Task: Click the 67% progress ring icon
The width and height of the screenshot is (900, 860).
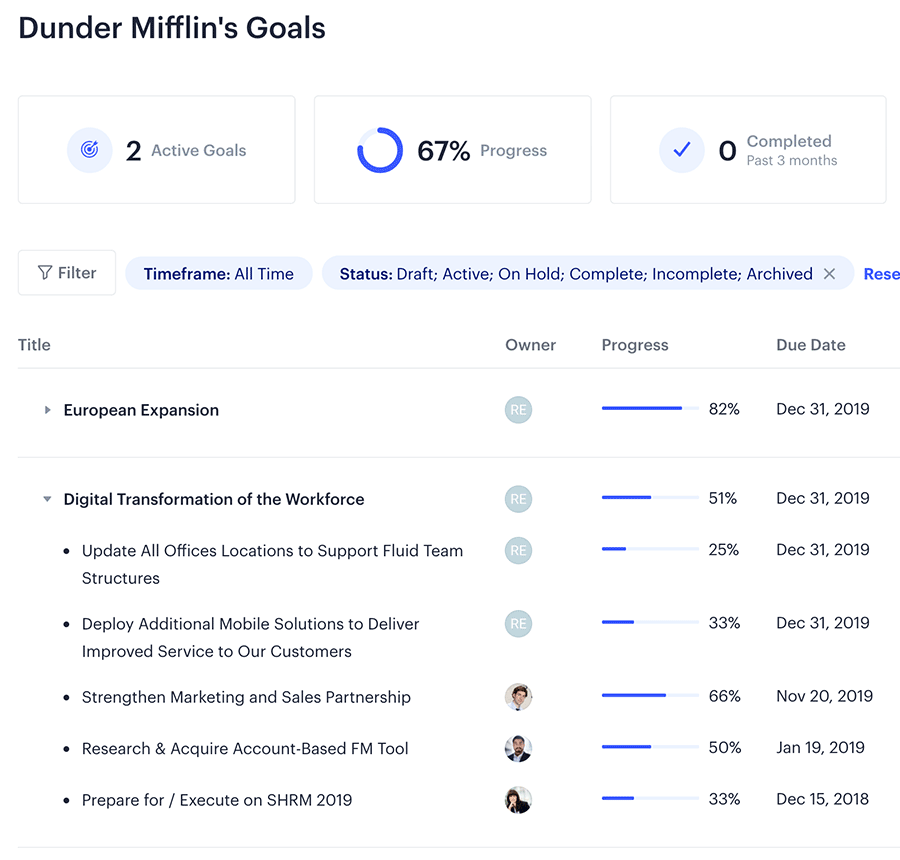Action: pyautogui.click(x=379, y=150)
